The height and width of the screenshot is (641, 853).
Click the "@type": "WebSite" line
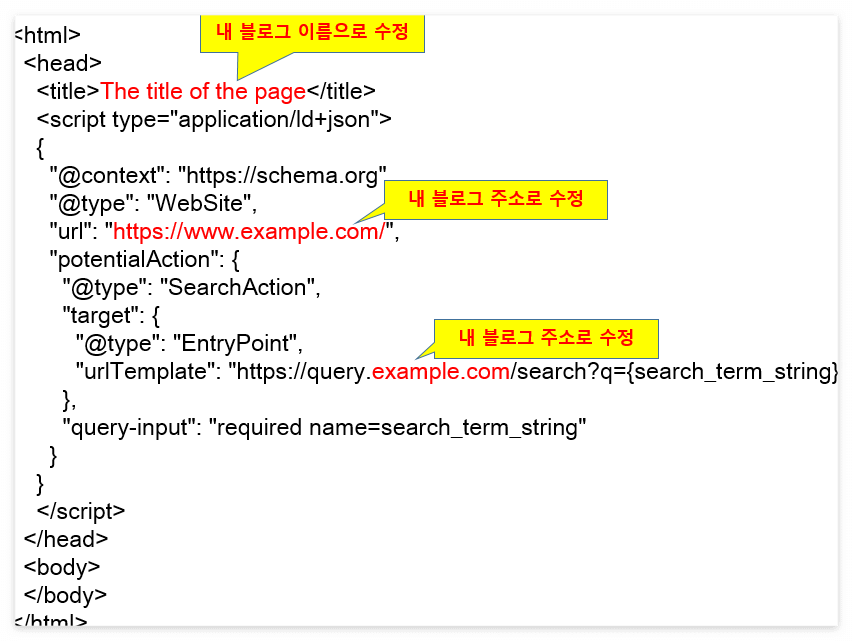click(153, 204)
